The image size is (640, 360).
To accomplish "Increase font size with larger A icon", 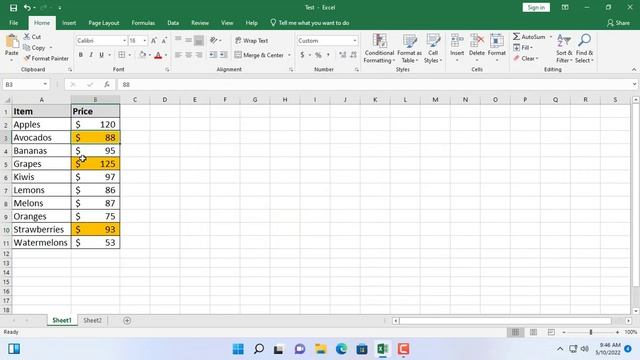I will 153,41.
